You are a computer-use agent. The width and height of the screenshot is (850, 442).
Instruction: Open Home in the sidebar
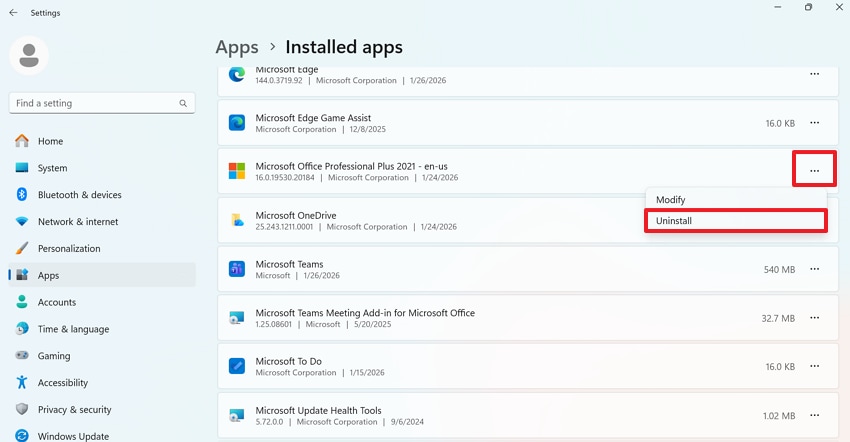pos(102,141)
